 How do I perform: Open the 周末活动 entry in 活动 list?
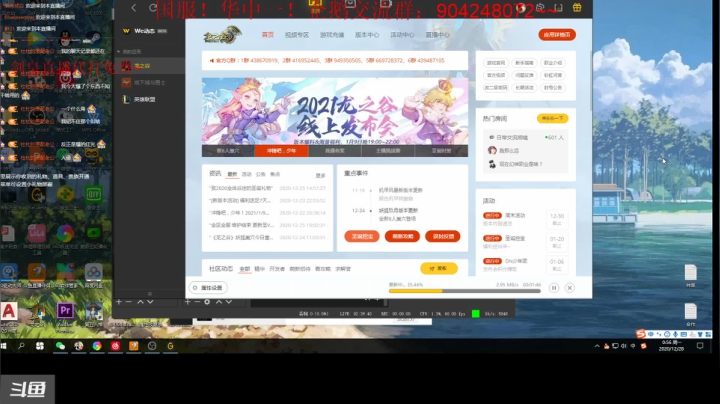click(524, 219)
